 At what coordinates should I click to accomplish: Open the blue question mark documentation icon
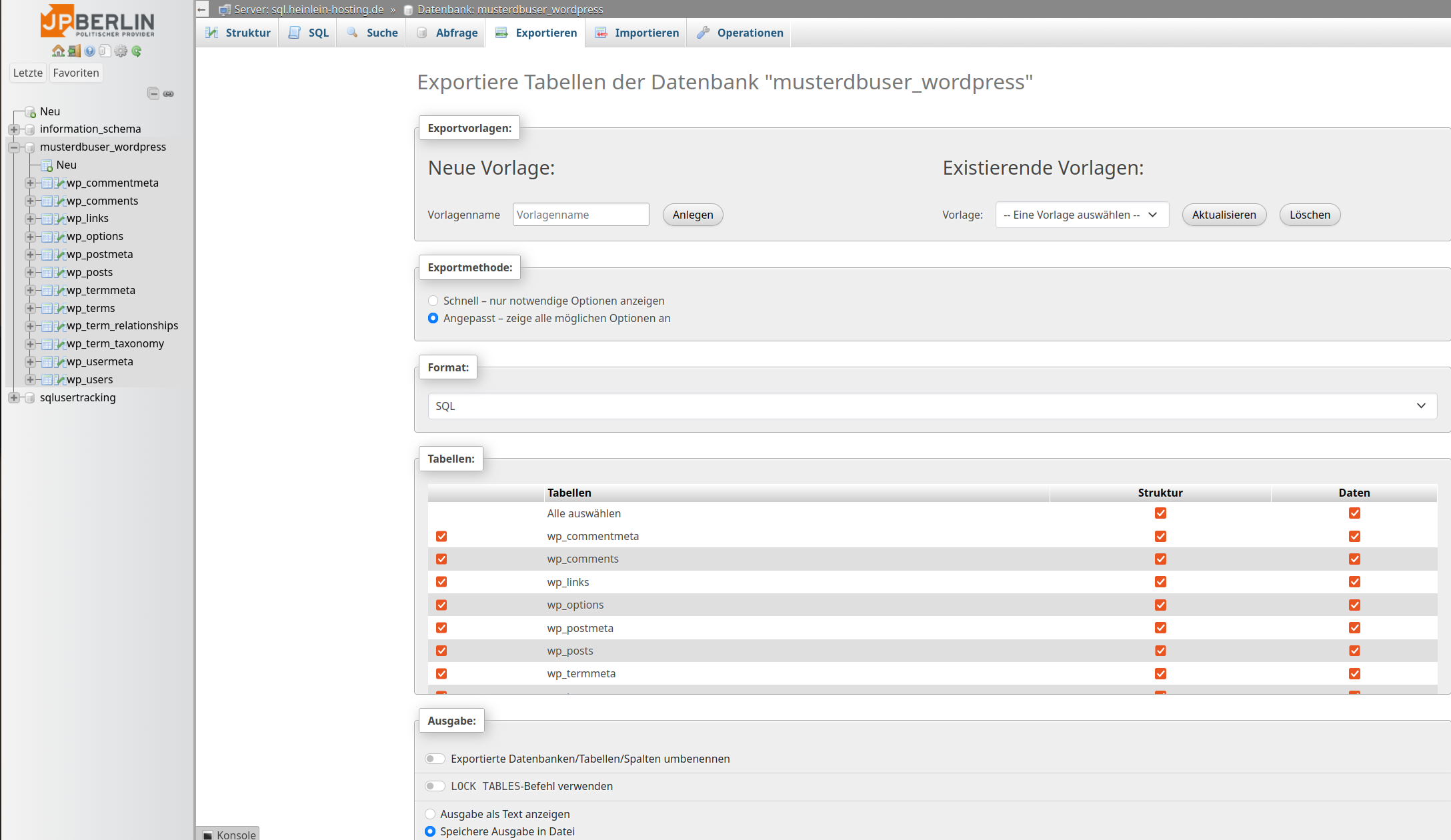[89, 51]
